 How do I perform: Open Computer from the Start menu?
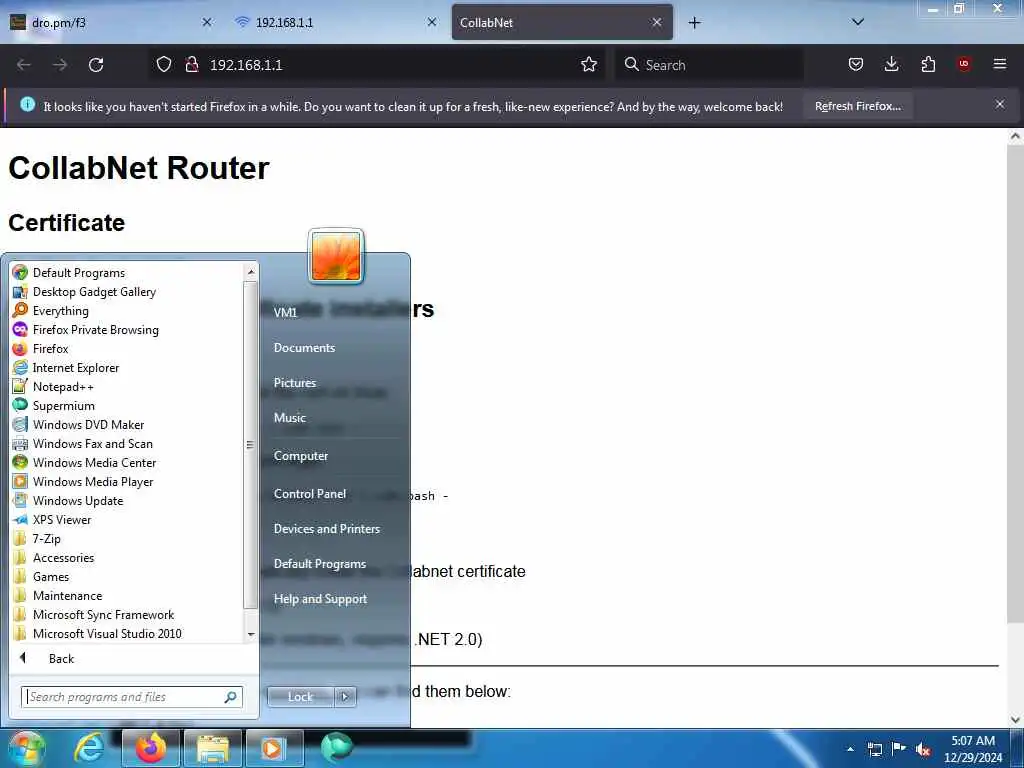[300, 455]
